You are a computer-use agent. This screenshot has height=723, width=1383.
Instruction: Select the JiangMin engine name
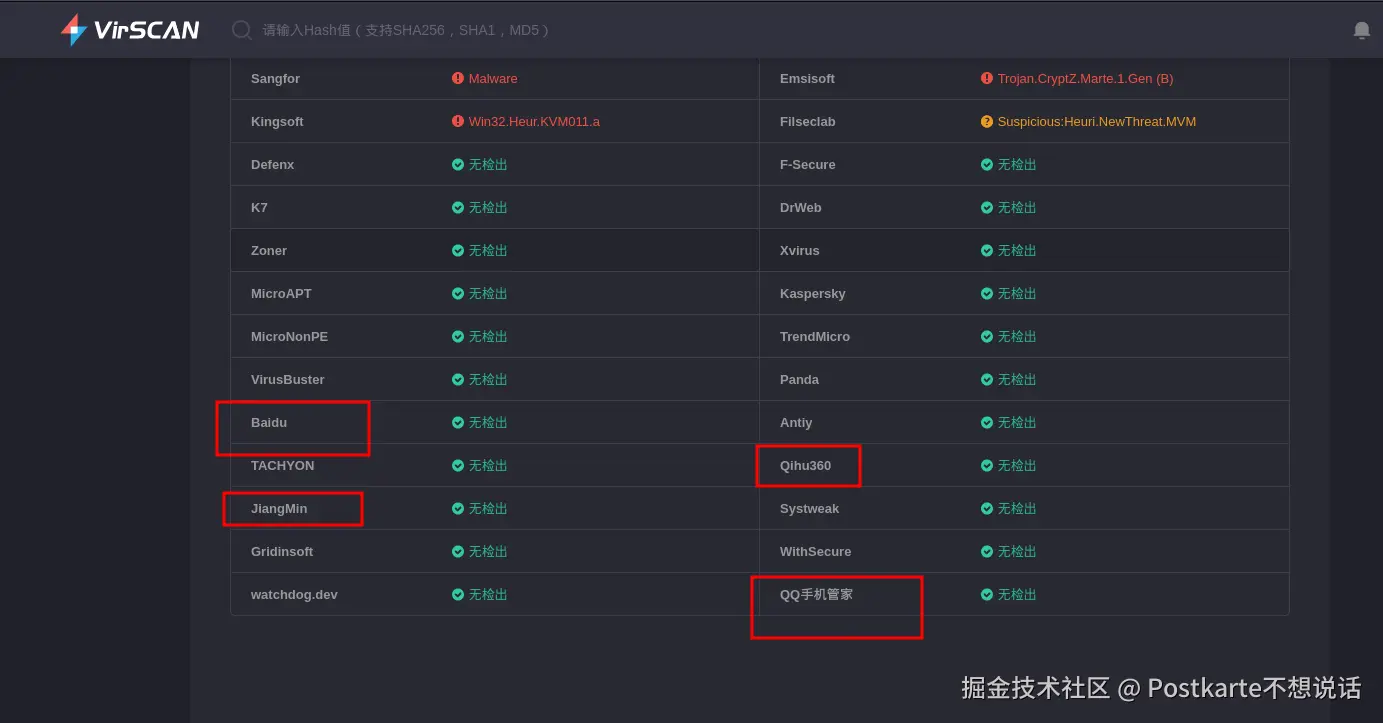[x=279, y=508]
